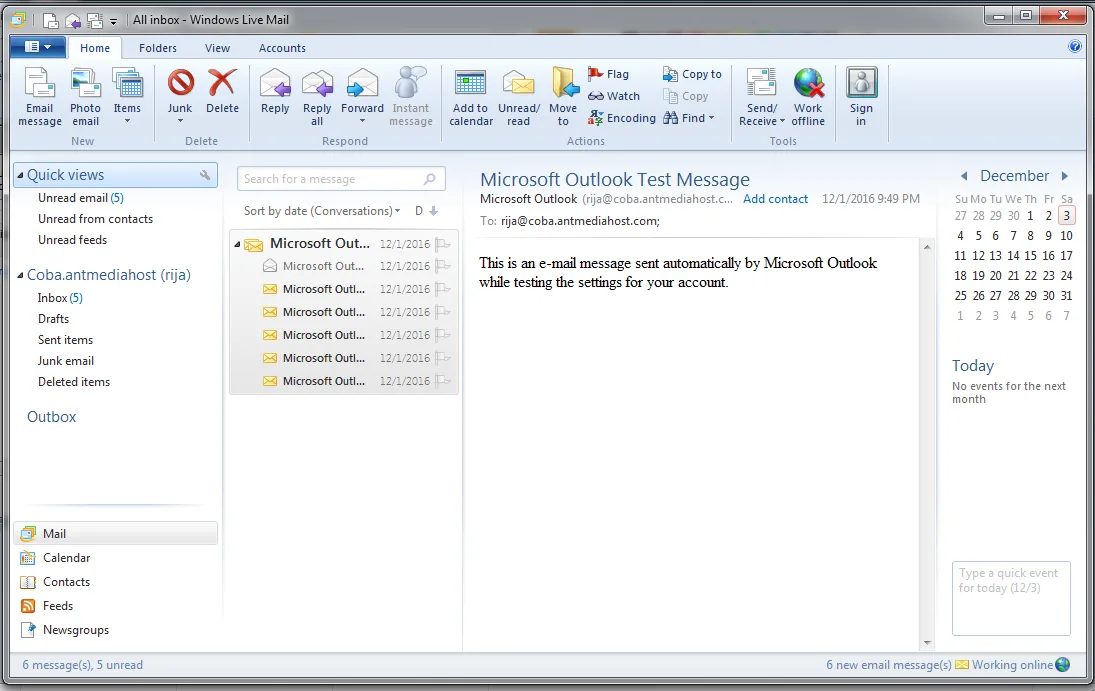Click the Send/Receive button
The width and height of the screenshot is (1095, 691).
point(762,97)
